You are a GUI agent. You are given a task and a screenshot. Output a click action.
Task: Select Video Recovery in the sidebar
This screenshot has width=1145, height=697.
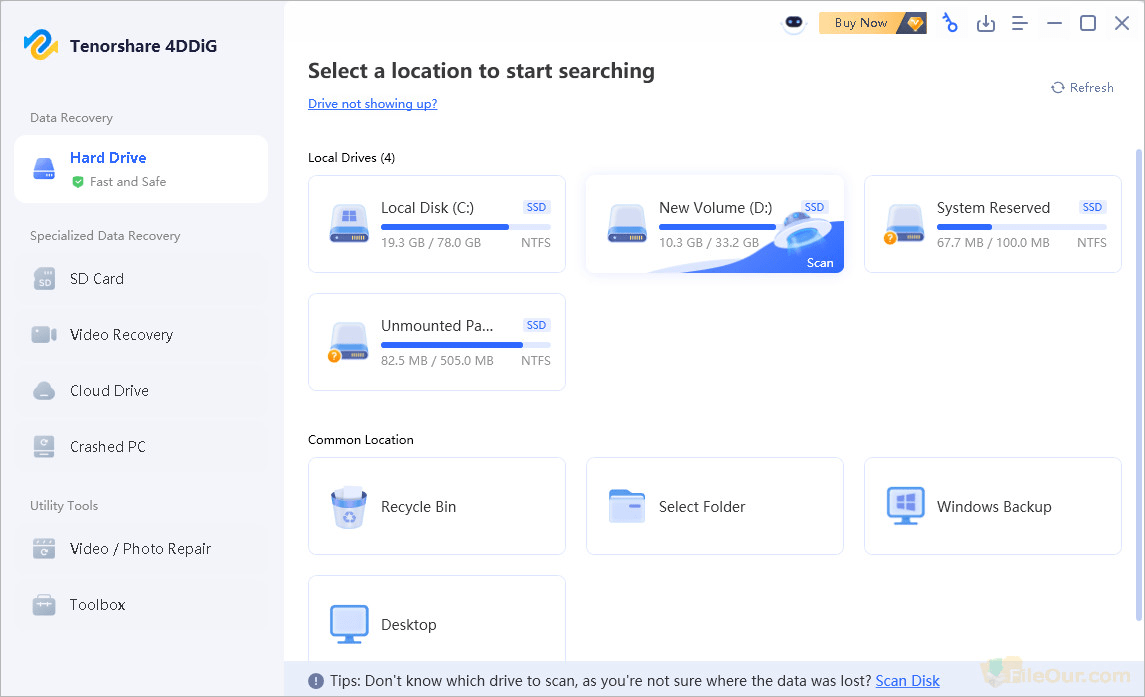(141, 335)
